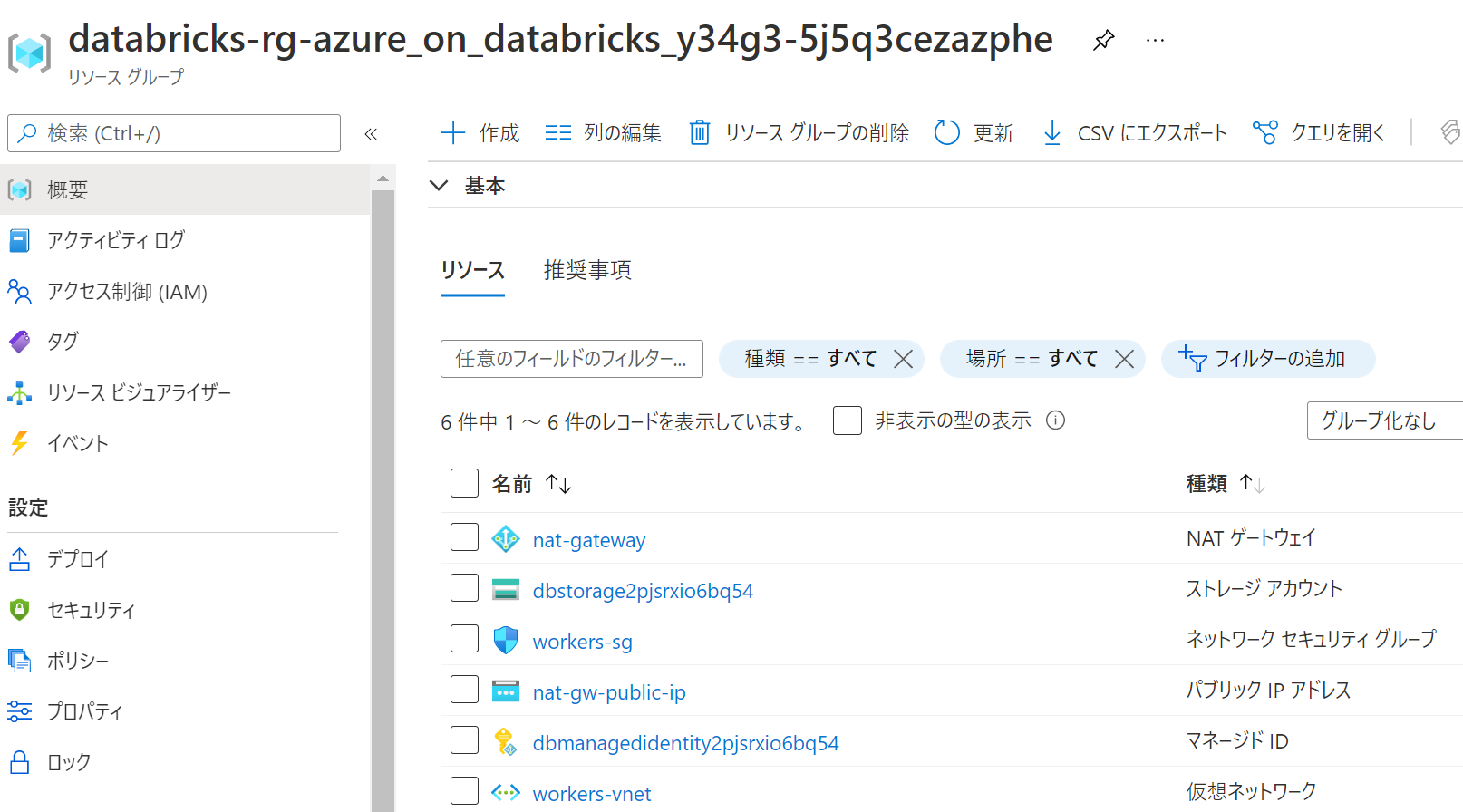Select 概要 in the left menu
Viewport: 1463px width, 812px height.
185,189
